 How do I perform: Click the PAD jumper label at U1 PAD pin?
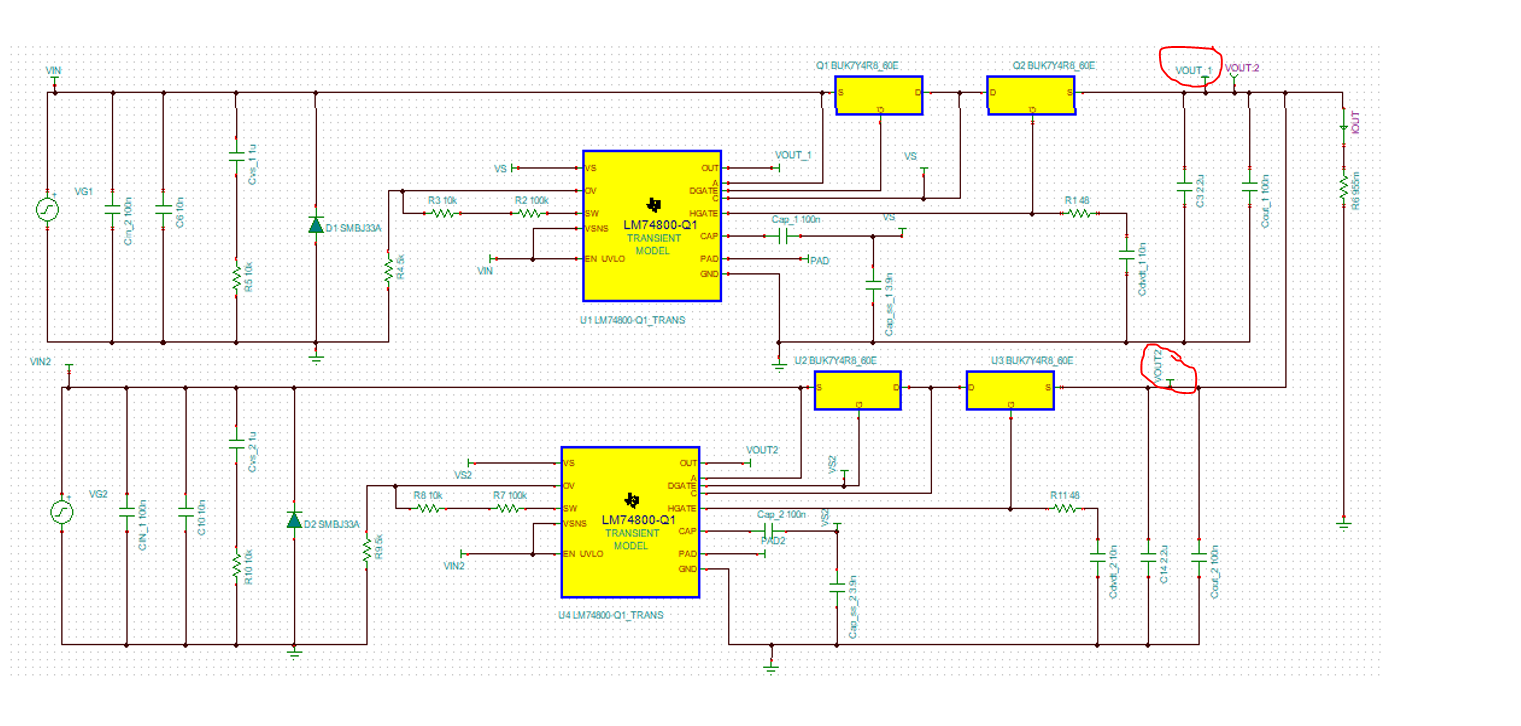pos(820,260)
